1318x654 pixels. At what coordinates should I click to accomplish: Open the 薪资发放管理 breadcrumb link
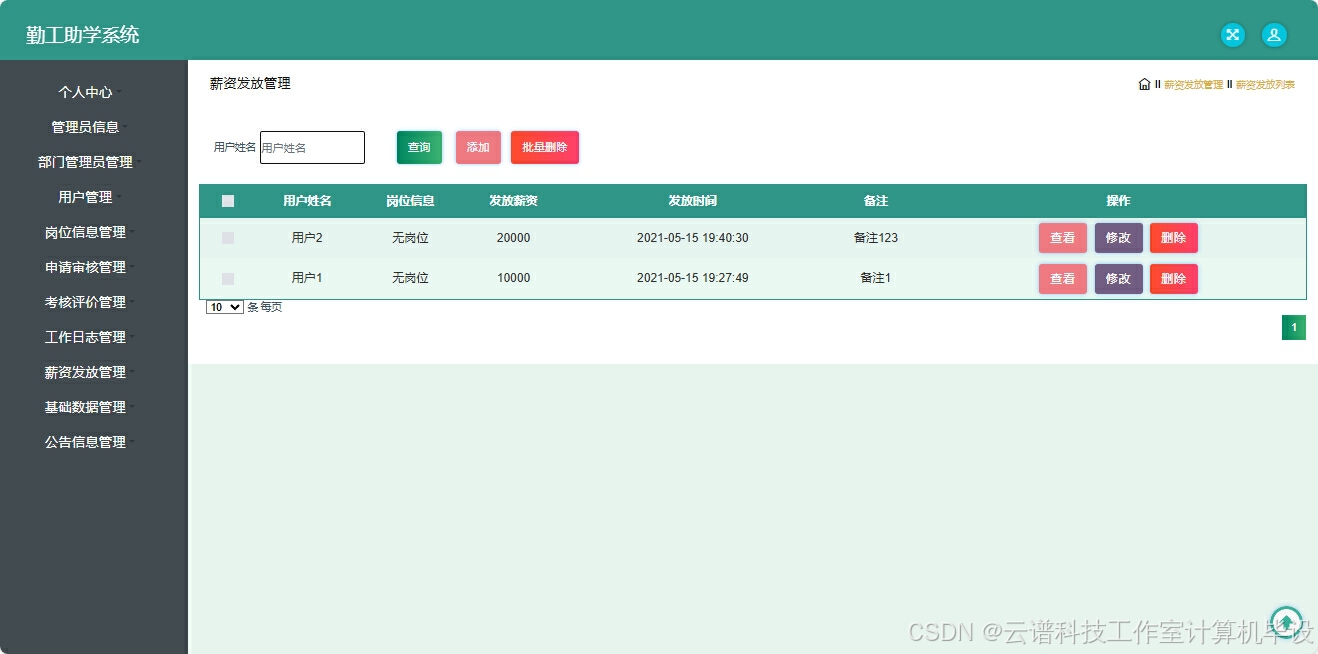pos(1191,84)
